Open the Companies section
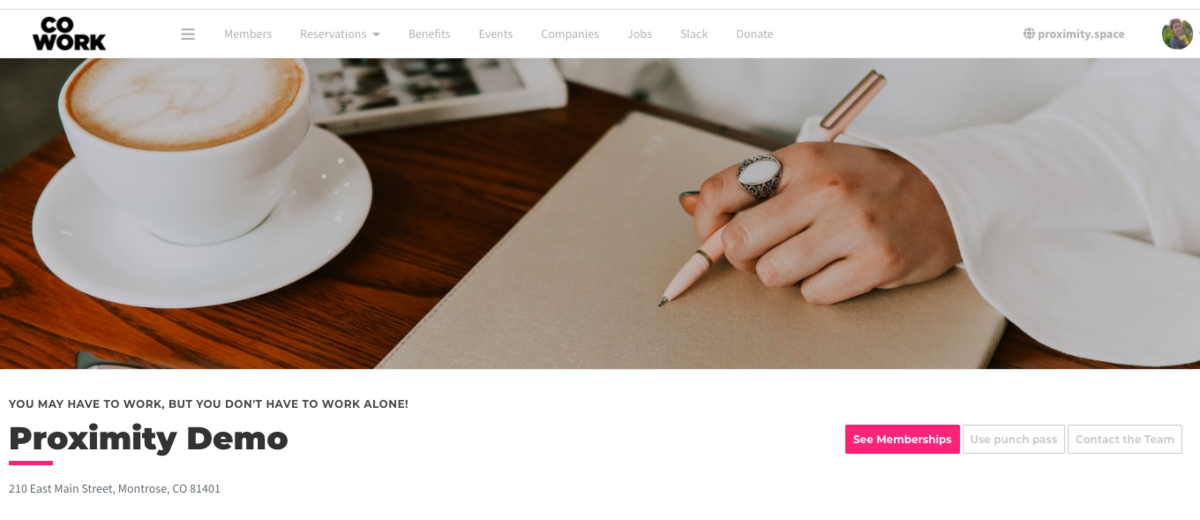Screen dimensions: 1200x520 (570, 34)
